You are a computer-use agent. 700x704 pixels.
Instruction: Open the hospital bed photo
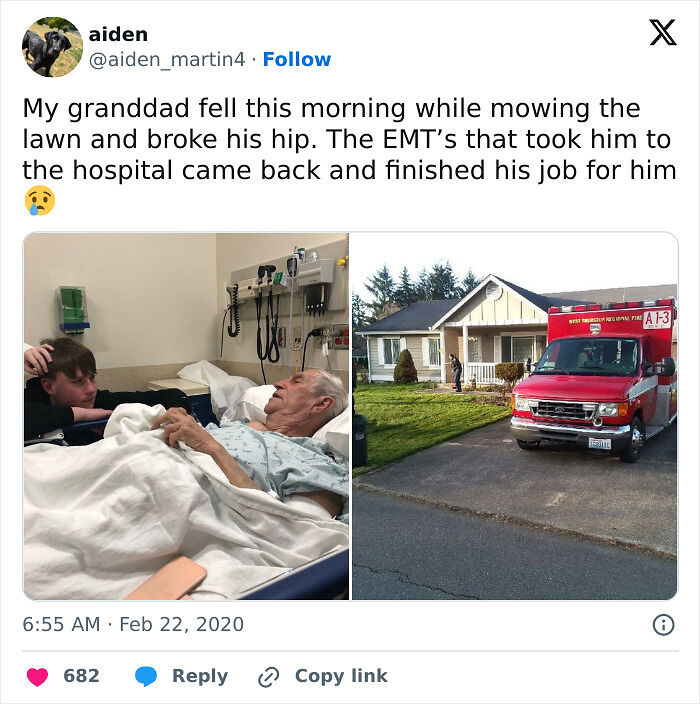point(186,416)
